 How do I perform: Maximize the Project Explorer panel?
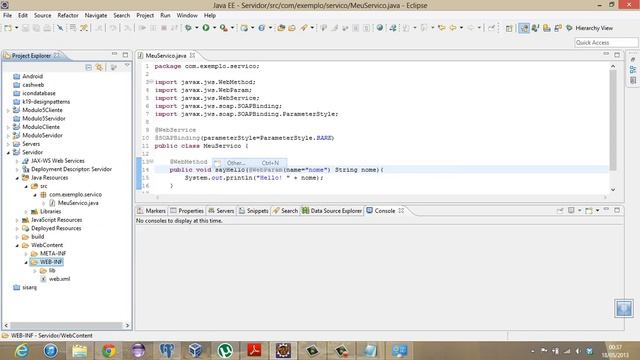click(125, 54)
